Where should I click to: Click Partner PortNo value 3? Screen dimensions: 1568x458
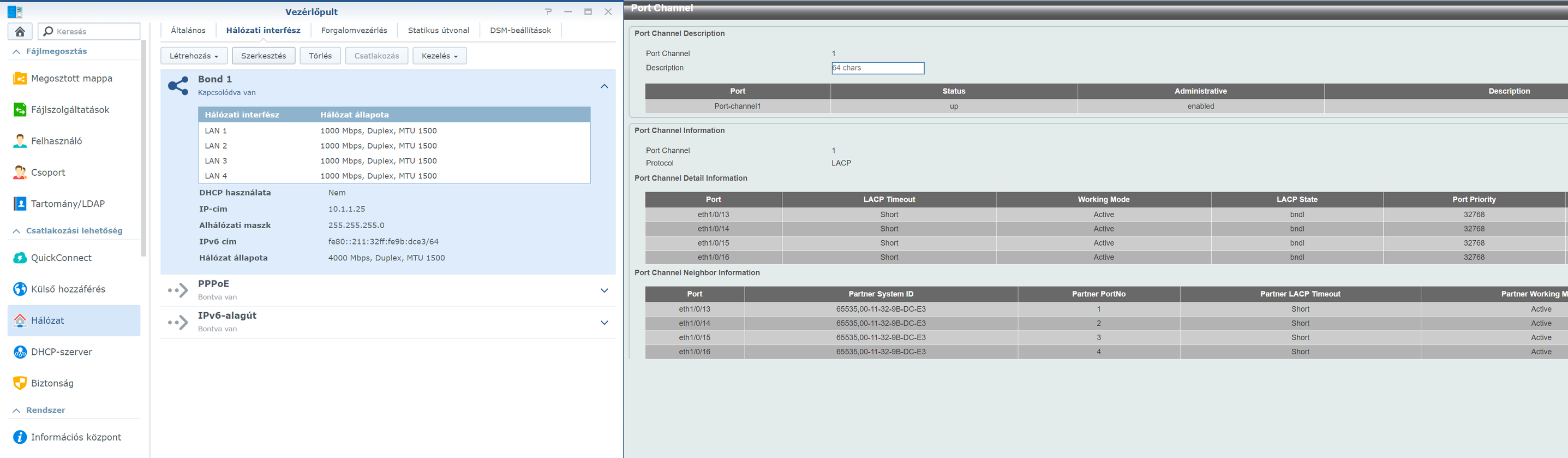pyautogui.click(x=1099, y=338)
